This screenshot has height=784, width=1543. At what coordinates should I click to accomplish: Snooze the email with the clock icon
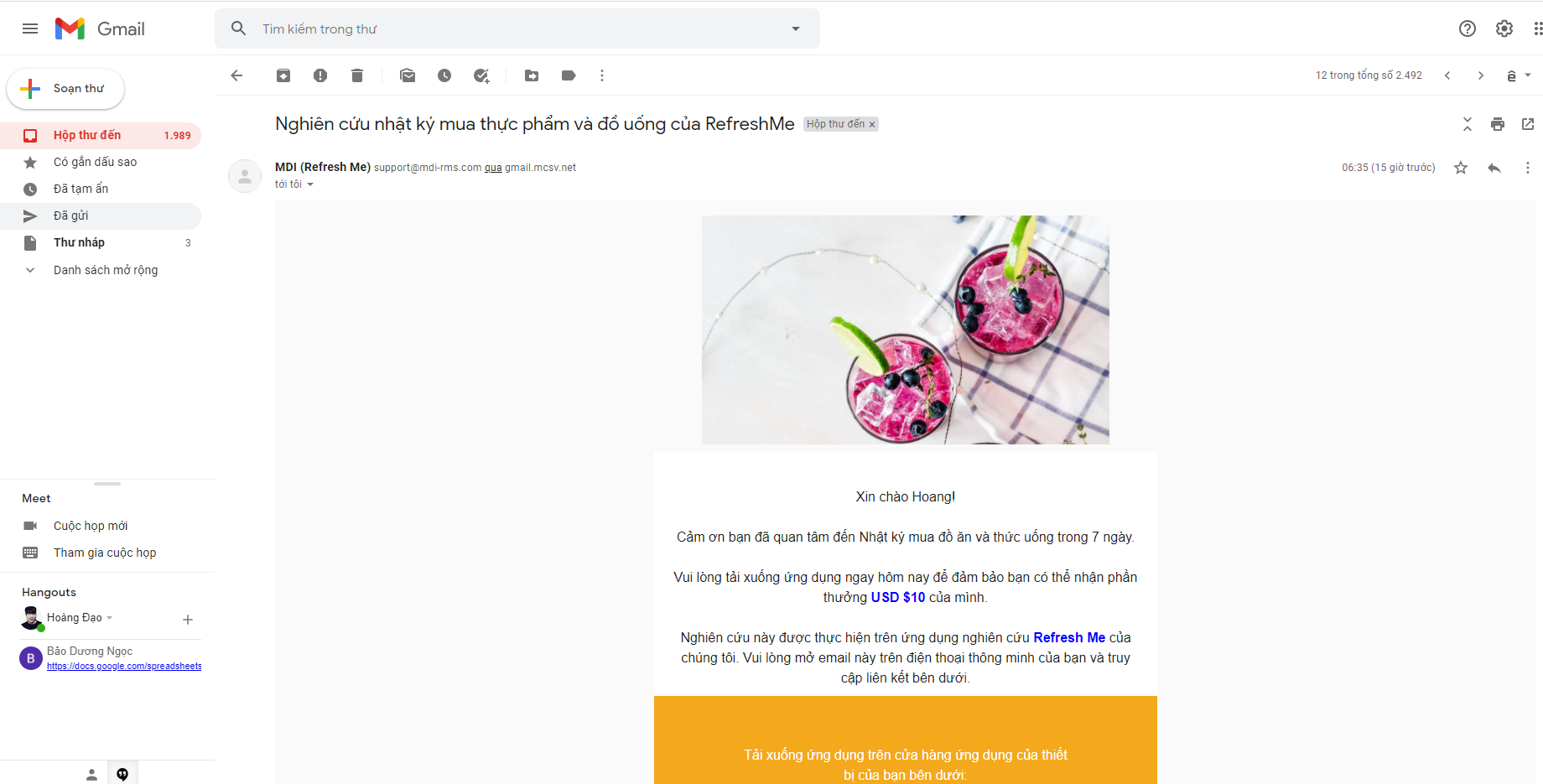444,75
